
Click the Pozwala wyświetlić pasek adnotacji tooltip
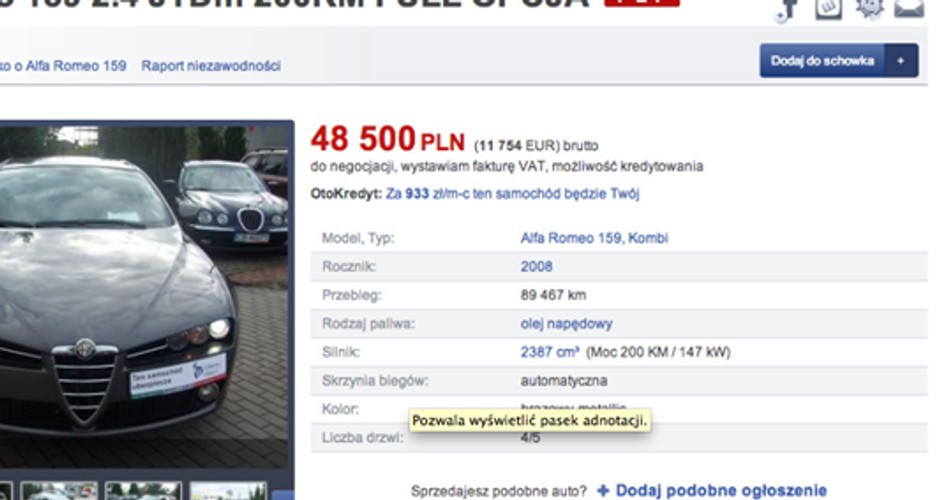point(530,420)
